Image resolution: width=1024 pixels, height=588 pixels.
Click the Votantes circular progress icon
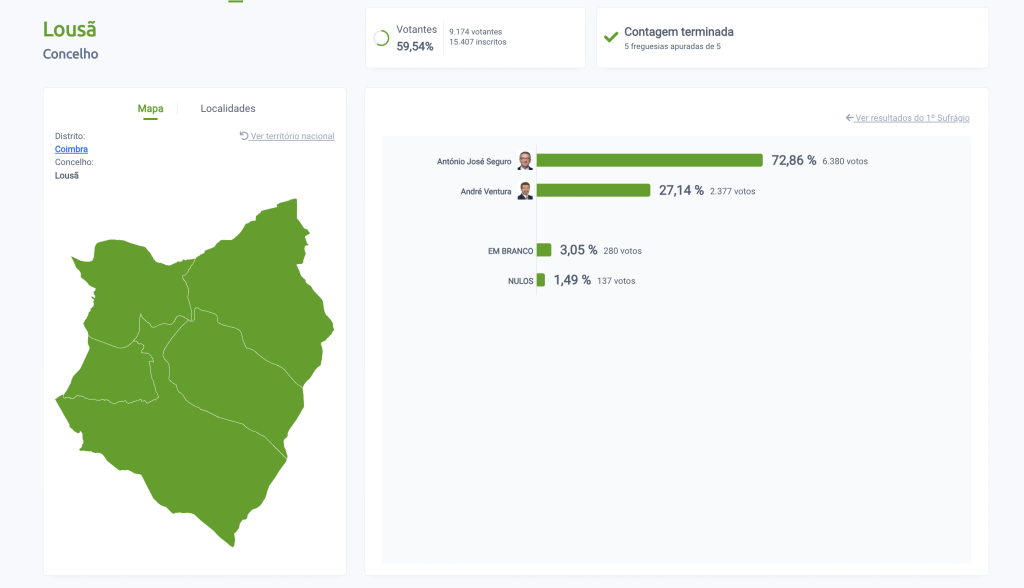tap(381, 38)
